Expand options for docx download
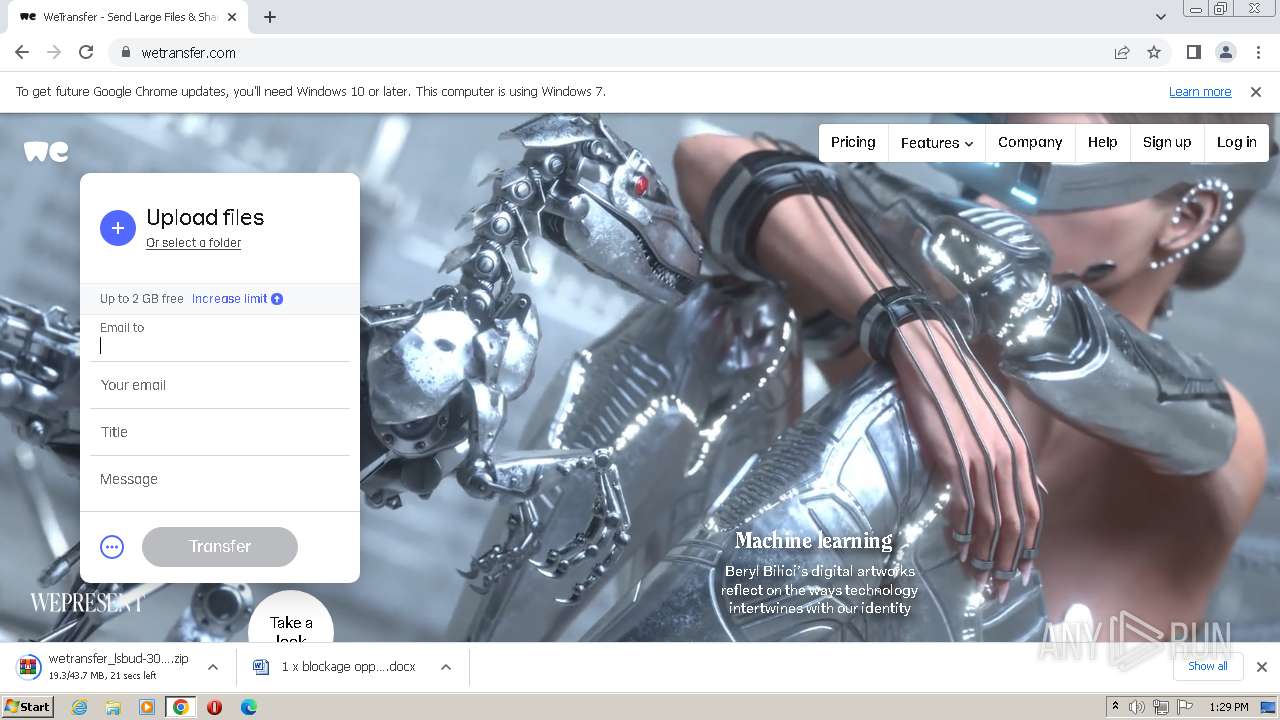 (446, 667)
